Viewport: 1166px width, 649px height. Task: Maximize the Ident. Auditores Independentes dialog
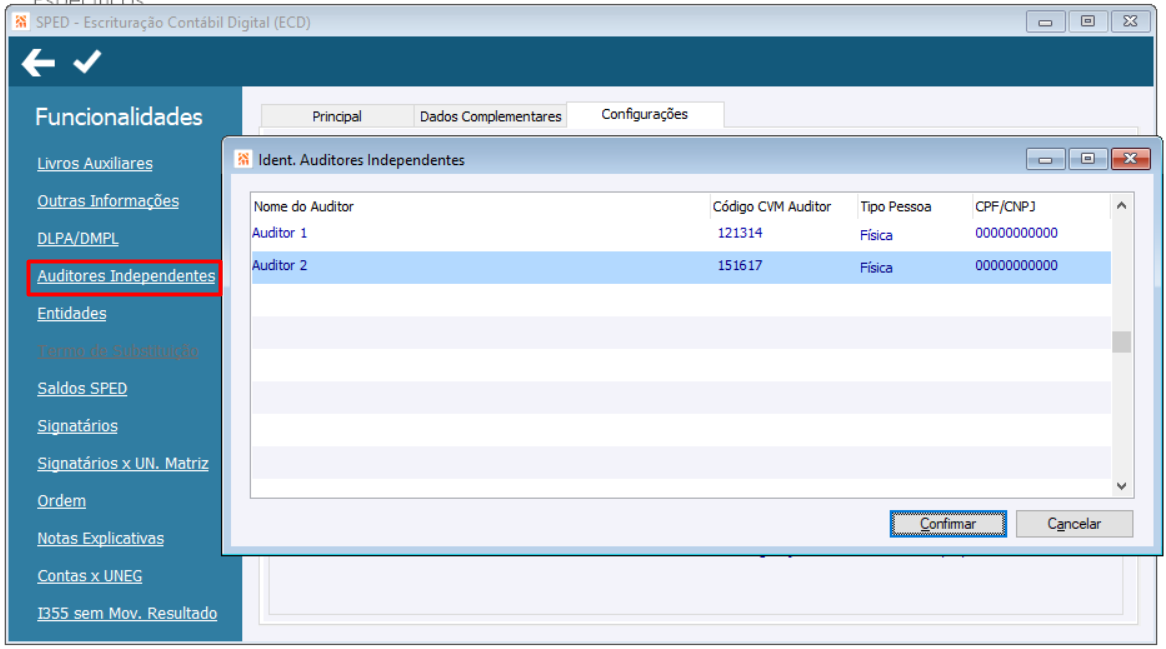[x=1088, y=158]
